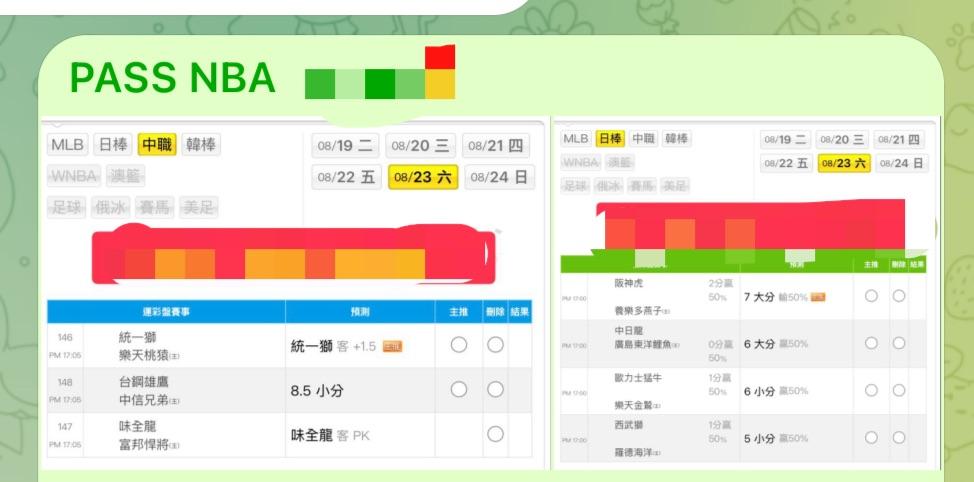
Task: Pick date 08/20 三 in the left panel
Action: point(421,147)
